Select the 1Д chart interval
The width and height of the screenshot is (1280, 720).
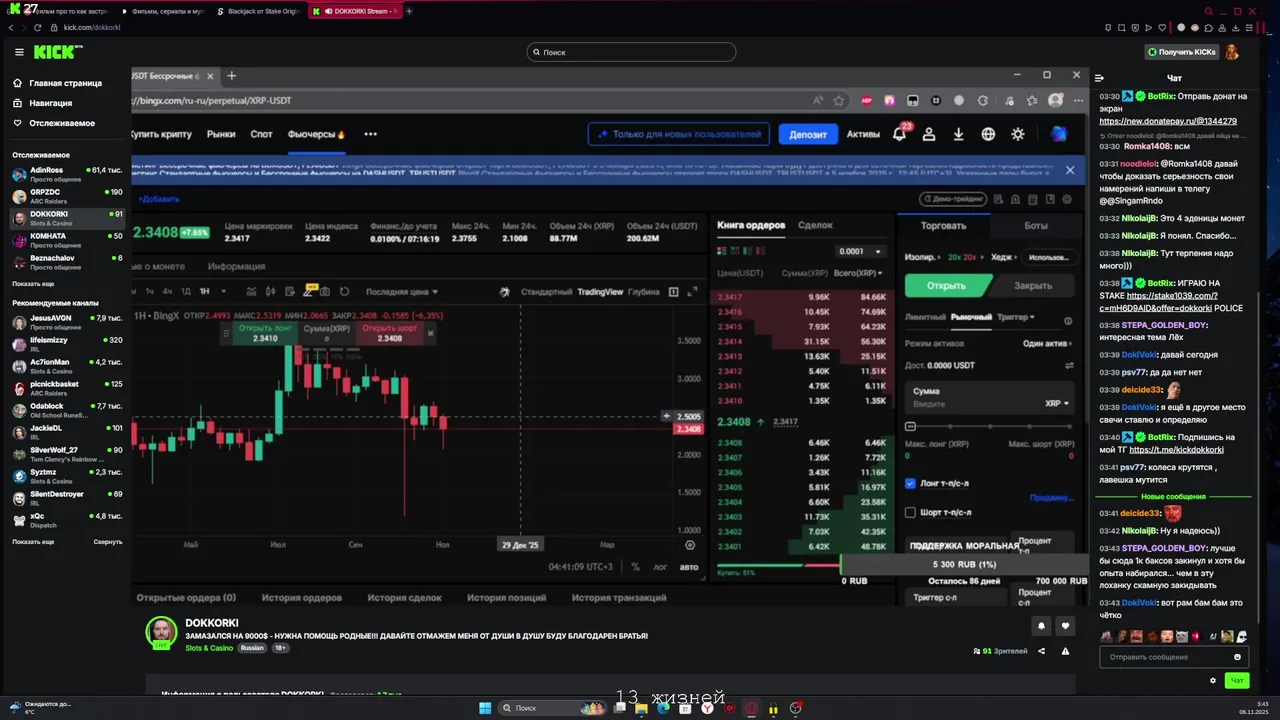point(185,291)
